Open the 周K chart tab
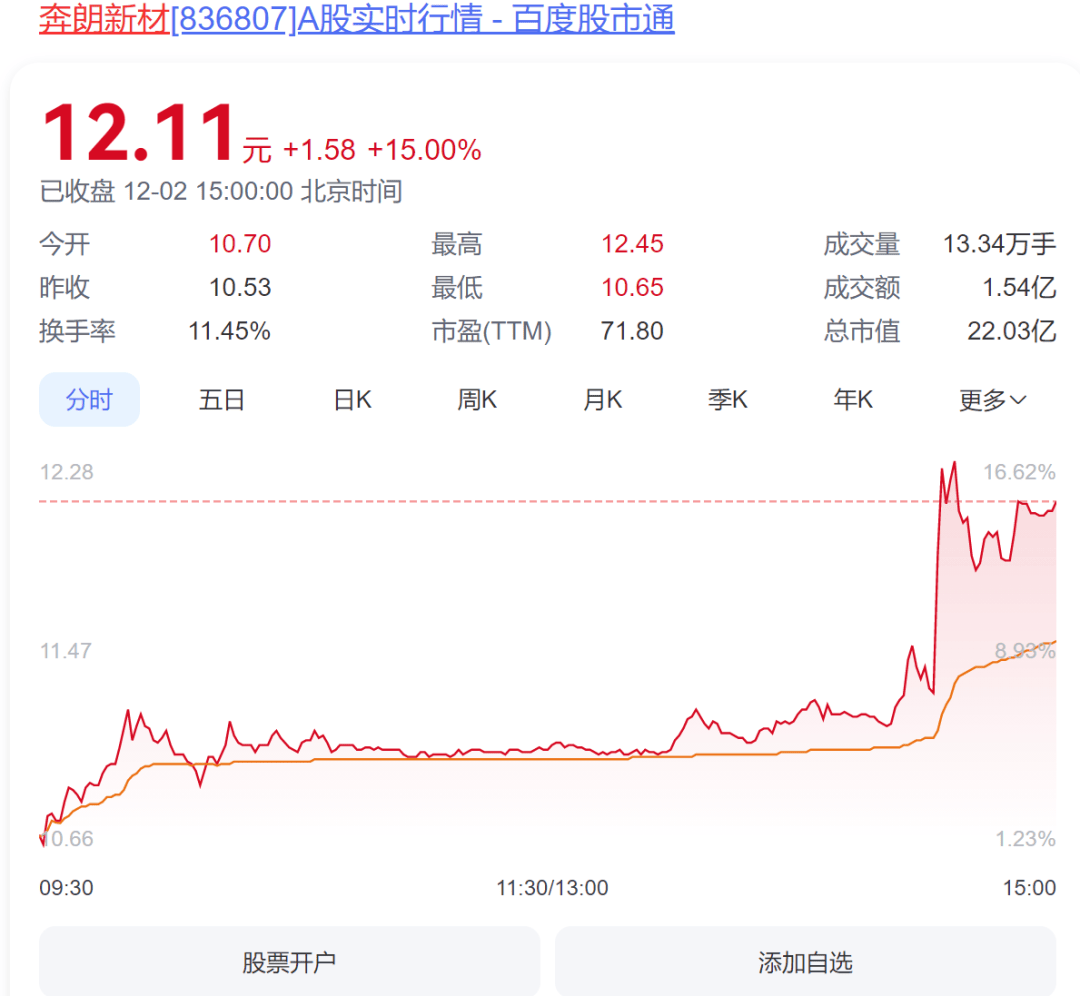 (477, 400)
